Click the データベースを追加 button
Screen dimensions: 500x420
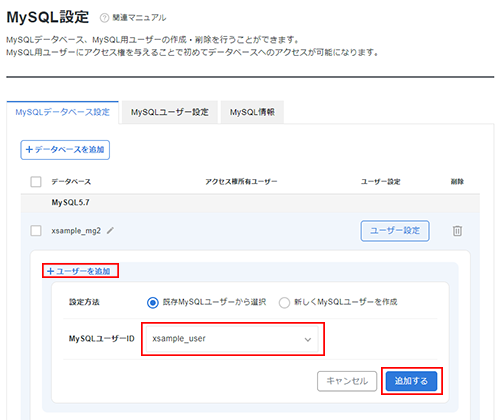pyautogui.click(x=65, y=150)
